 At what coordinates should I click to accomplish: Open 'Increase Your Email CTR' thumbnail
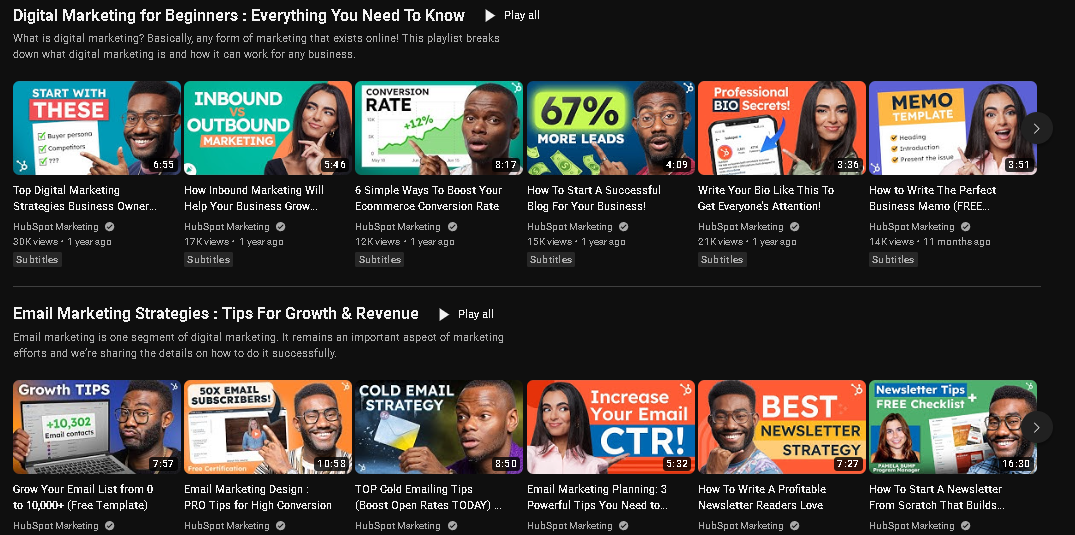click(x=611, y=427)
